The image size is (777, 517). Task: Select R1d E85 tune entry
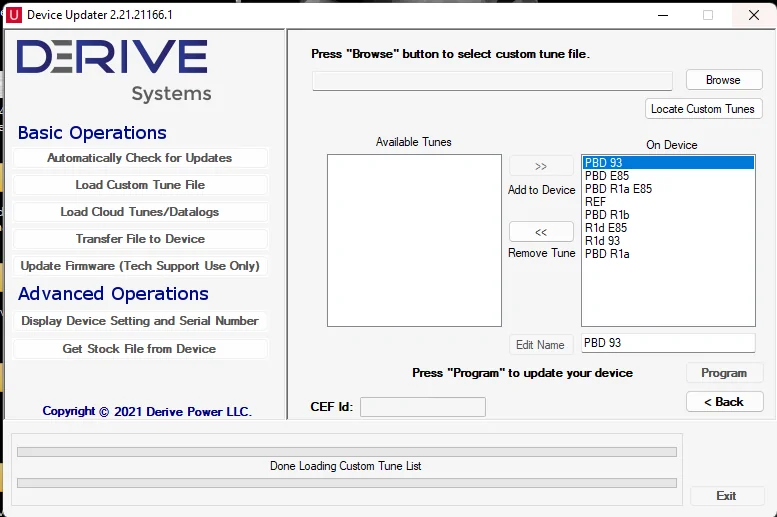pyautogui.click(x=668, y=228)
